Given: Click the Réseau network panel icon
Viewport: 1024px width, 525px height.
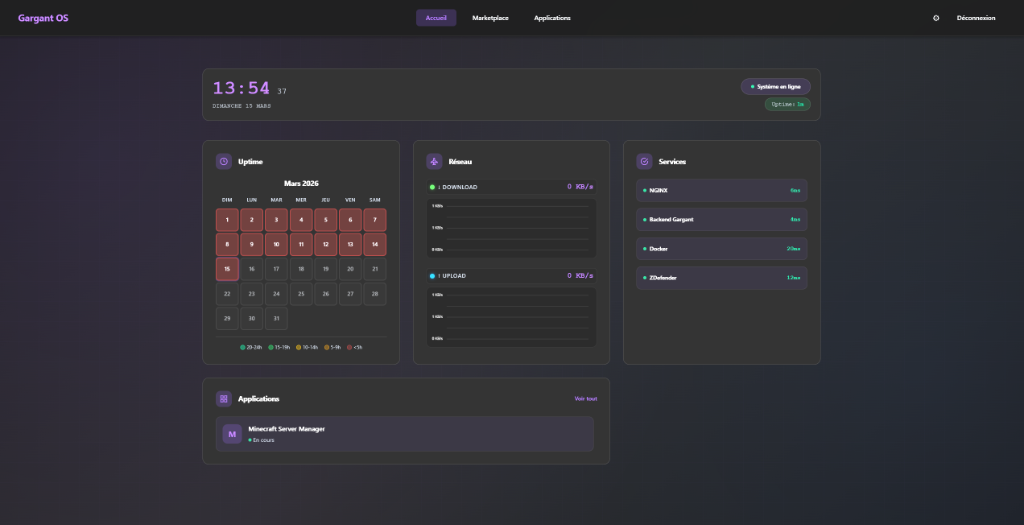Looking at the screenshot, I should tap(434, 161).
